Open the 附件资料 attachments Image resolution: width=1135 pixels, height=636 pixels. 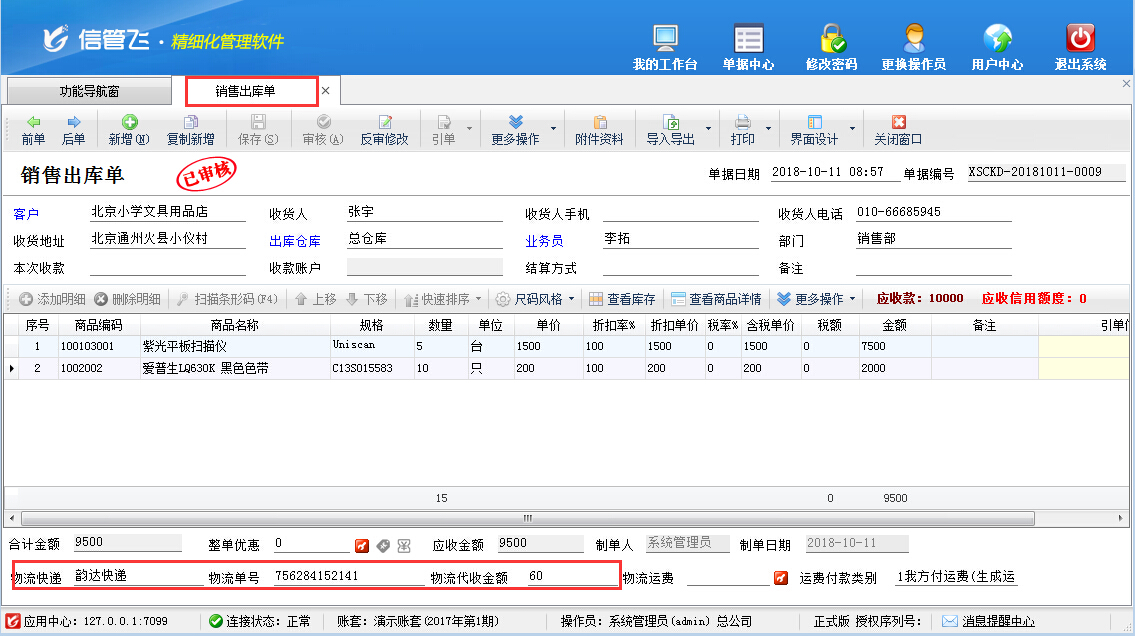pyautogui.click(x=599, y=130)
